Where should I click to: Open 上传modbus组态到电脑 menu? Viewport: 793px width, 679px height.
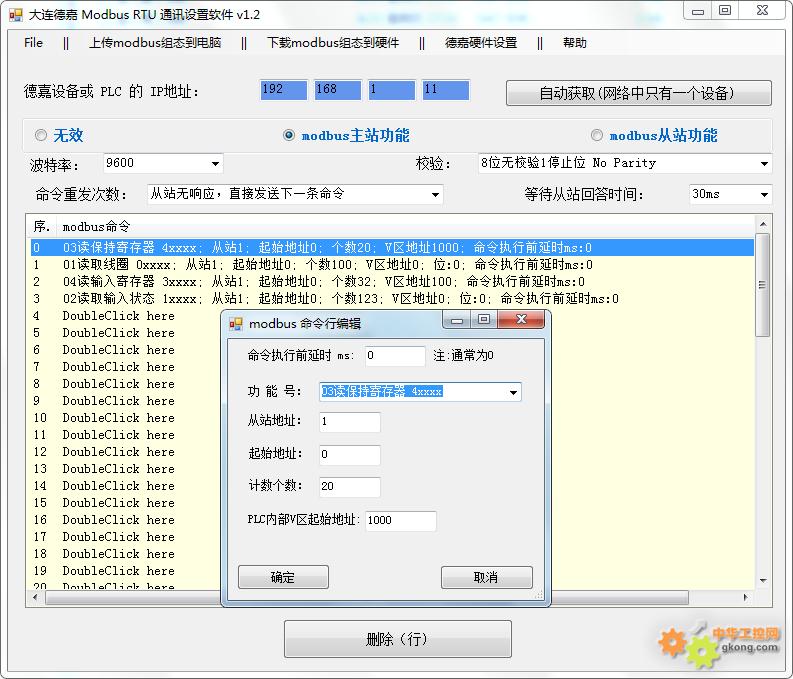tap(155, 43)
